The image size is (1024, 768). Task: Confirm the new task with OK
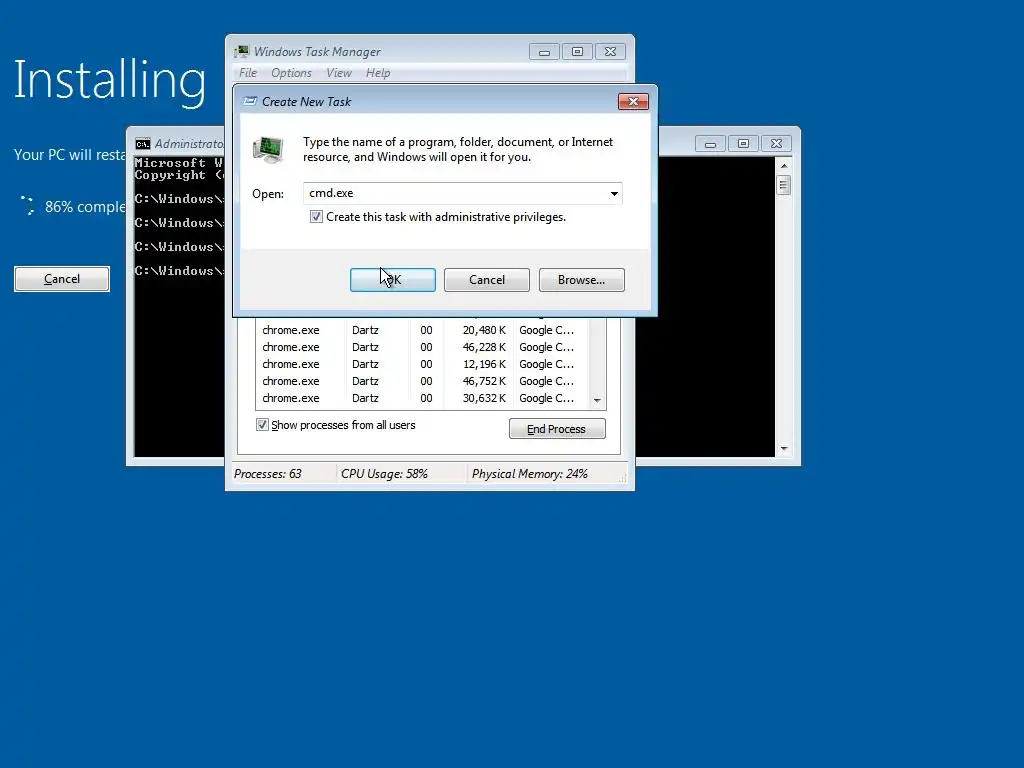click(392, 280)
